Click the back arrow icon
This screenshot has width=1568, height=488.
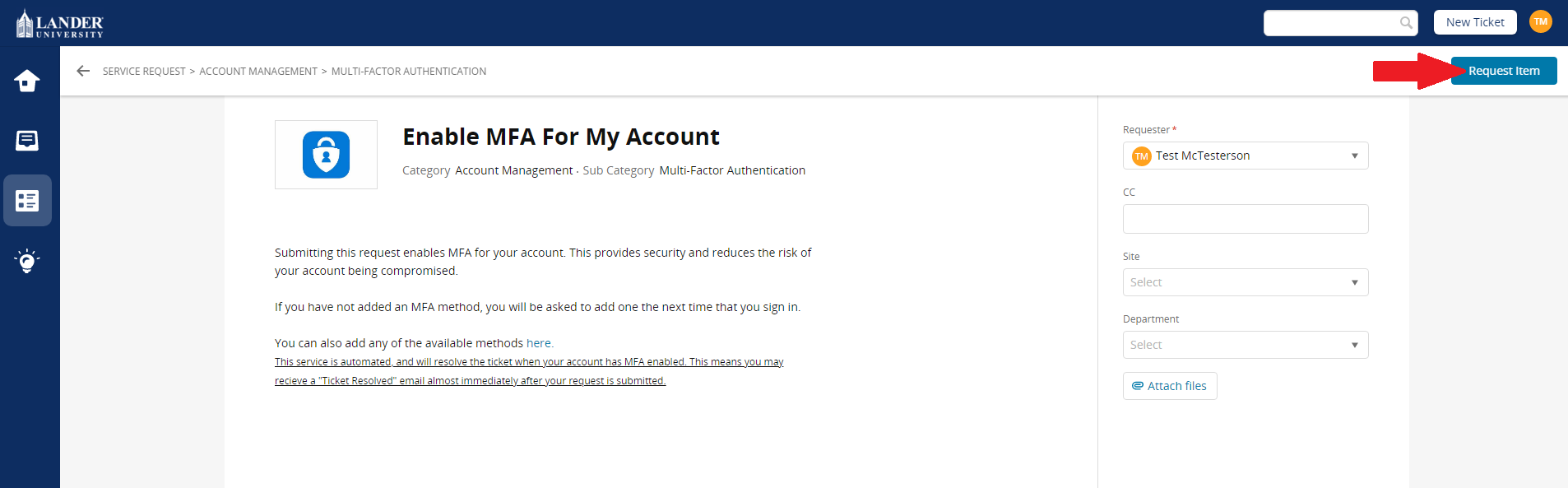tap(83, 71)
